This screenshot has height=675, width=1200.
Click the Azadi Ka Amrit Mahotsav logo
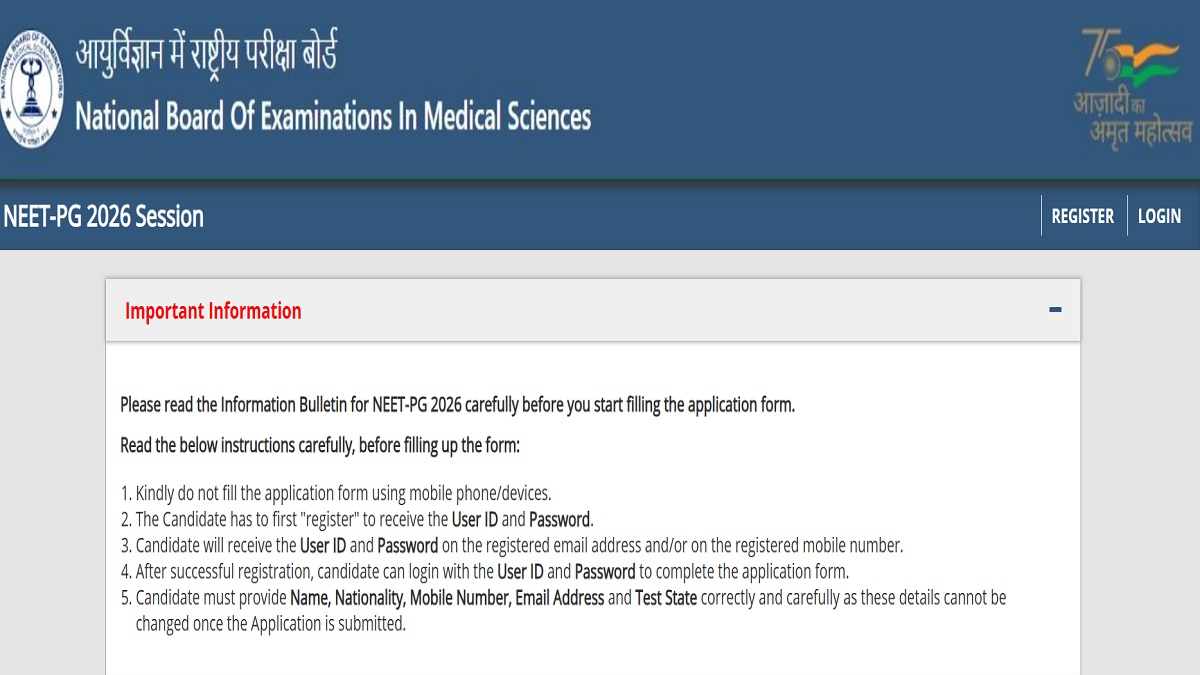[x=1135, y=86]
